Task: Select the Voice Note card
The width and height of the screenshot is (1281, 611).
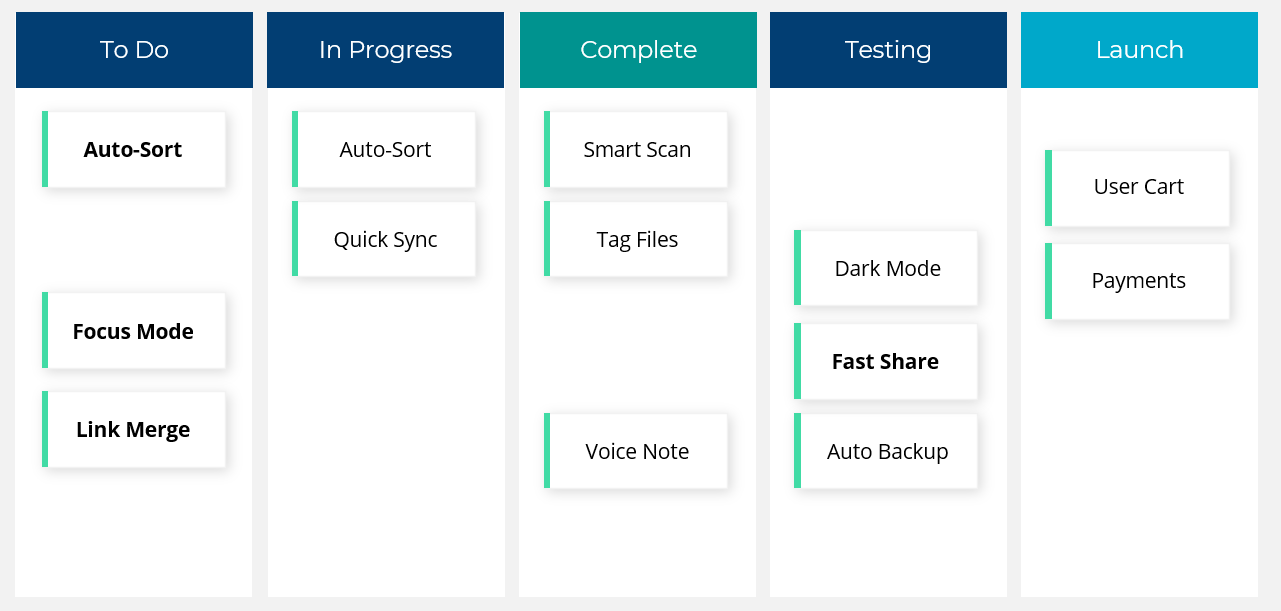Action: (x=637, y=451)
